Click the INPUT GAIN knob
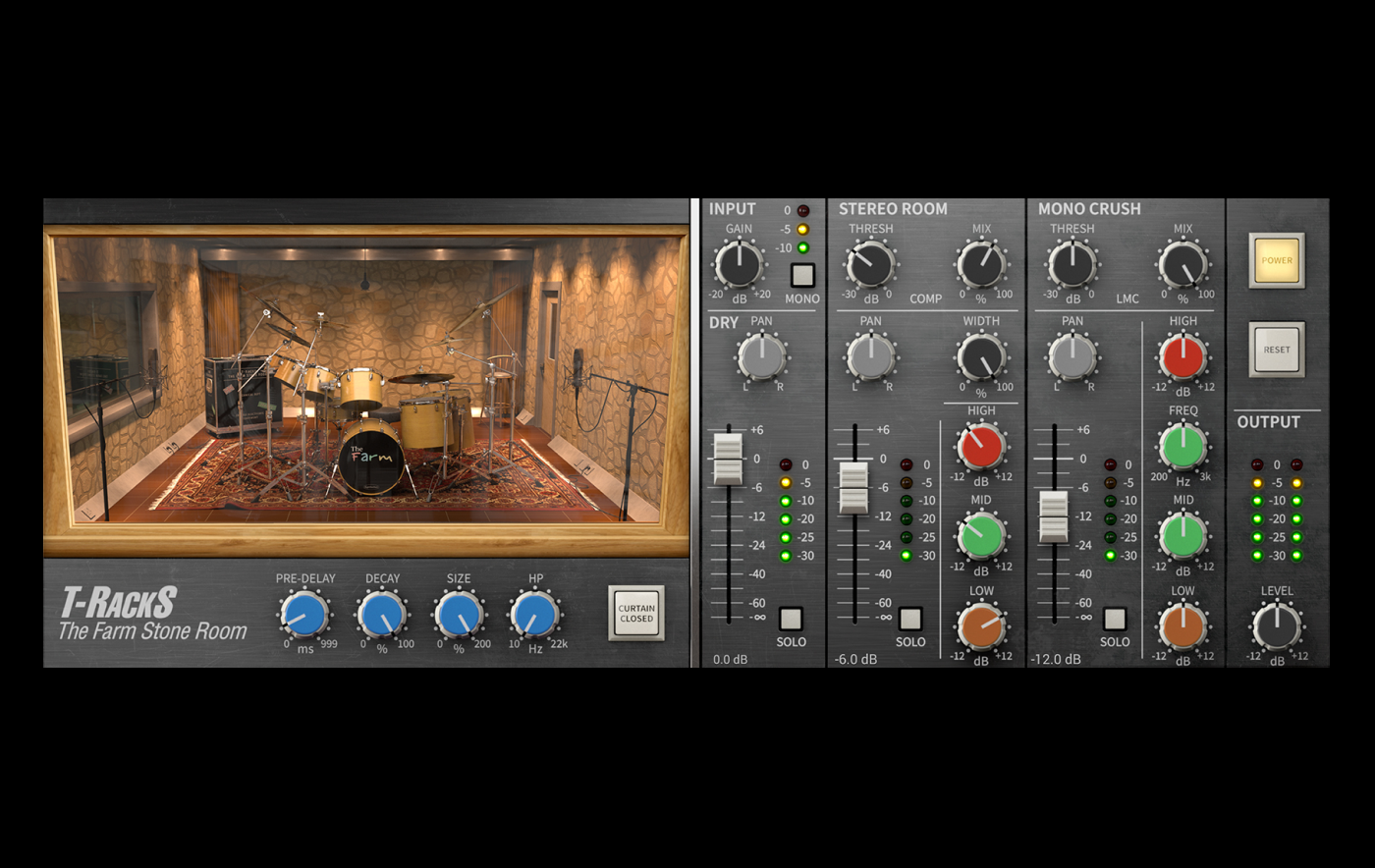The image size is (1375, 868). pyautogui.click(x=739, y=264)
